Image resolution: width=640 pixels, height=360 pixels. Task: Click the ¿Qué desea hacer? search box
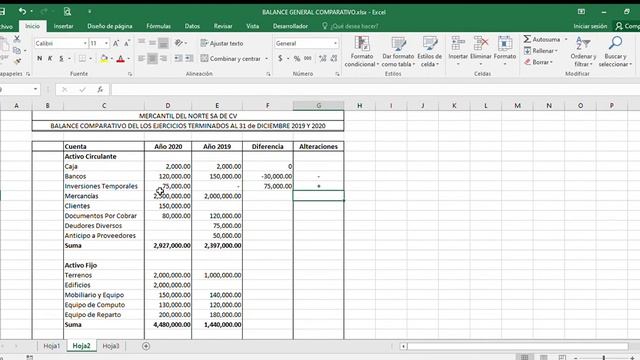pyautogui.click(x=350, y=26)
